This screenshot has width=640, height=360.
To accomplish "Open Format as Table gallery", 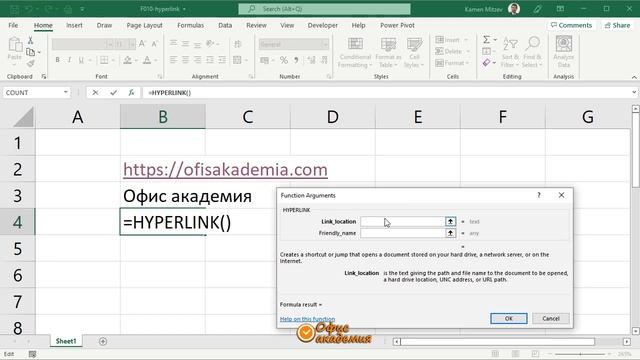I will 388,53.
